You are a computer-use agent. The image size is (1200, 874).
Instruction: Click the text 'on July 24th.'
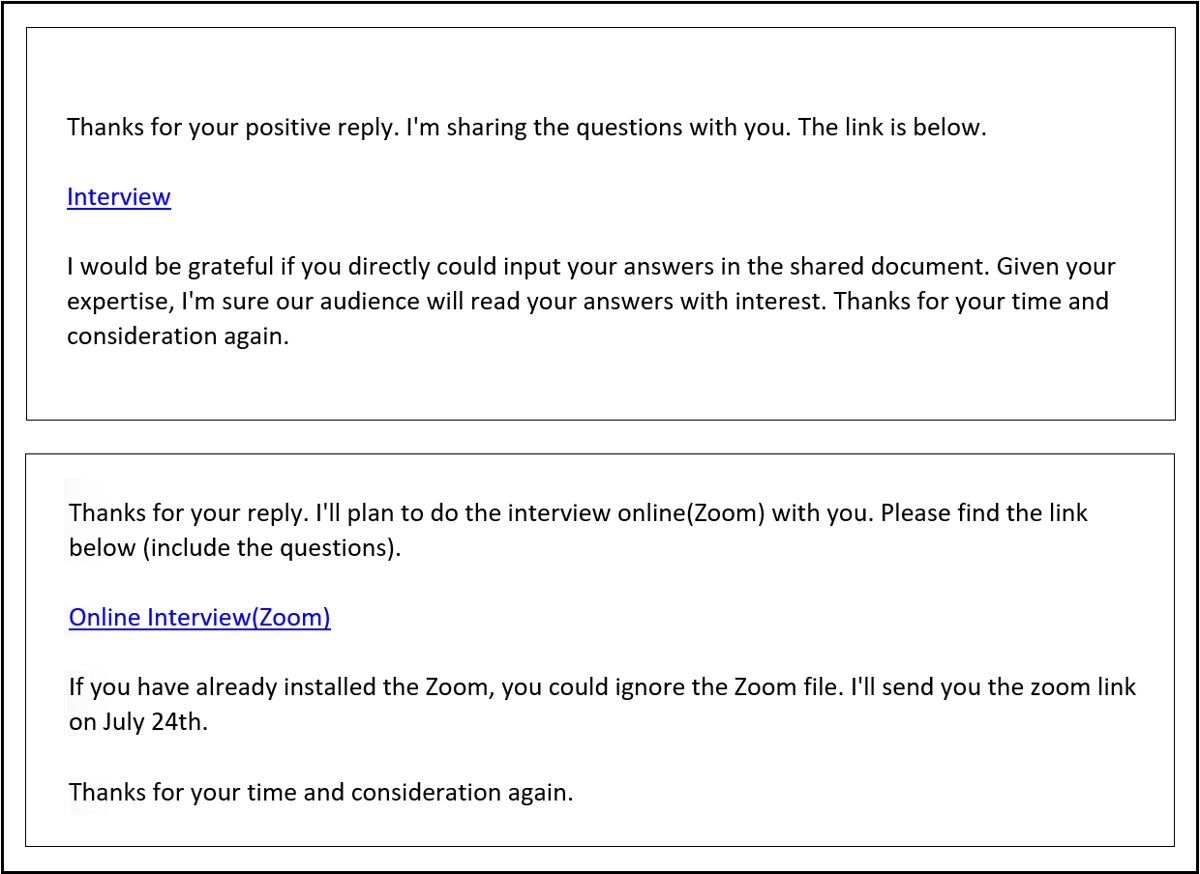pos(139,722)
